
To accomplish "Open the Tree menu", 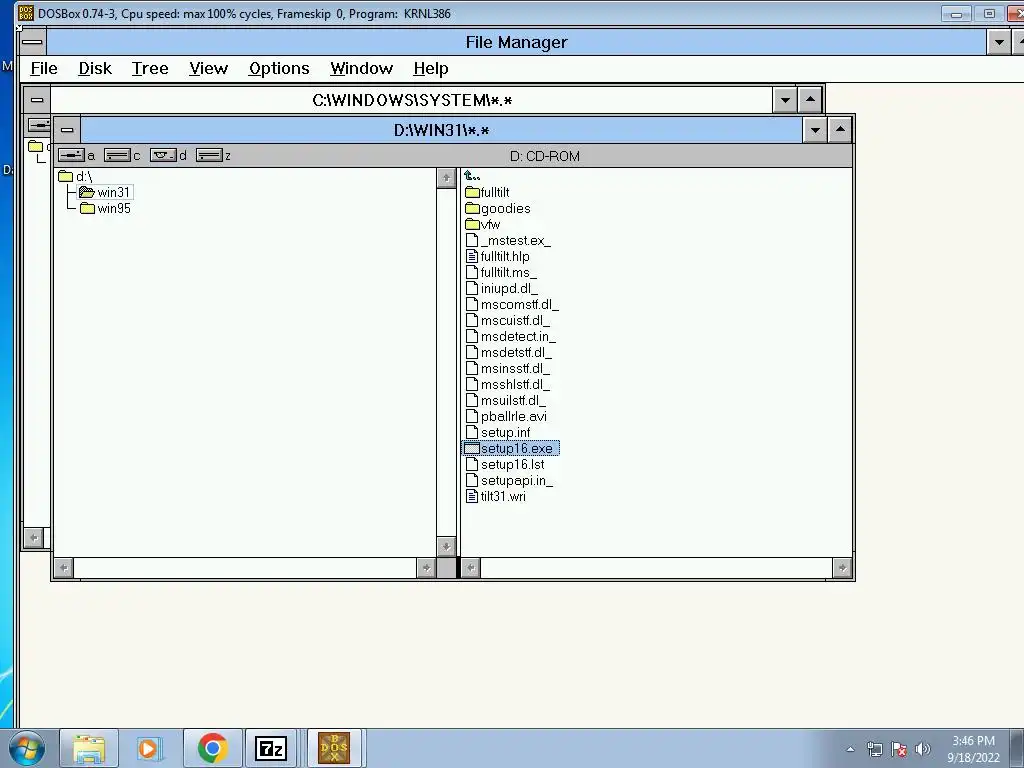I will point(150,69).
